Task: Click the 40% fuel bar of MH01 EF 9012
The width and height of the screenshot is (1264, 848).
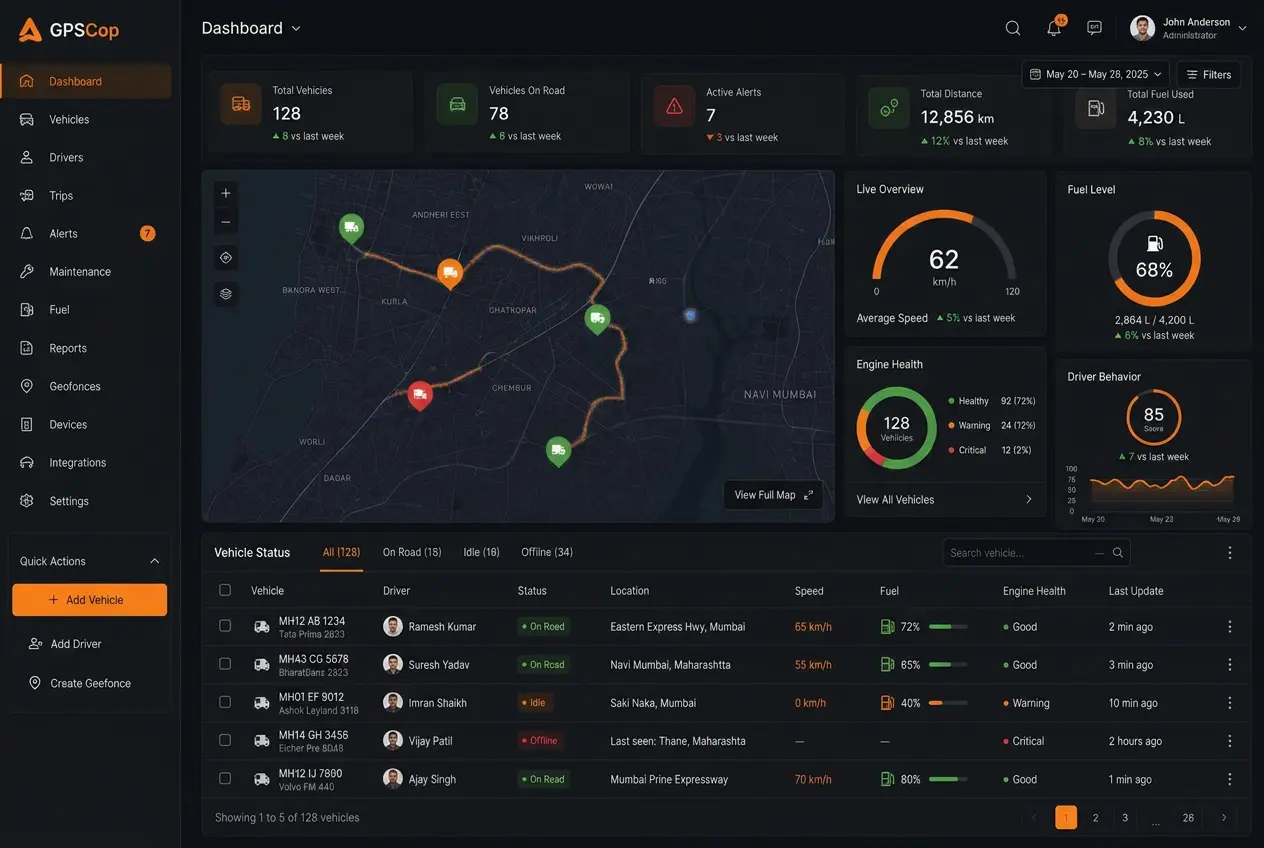Action: pos(948,703)
